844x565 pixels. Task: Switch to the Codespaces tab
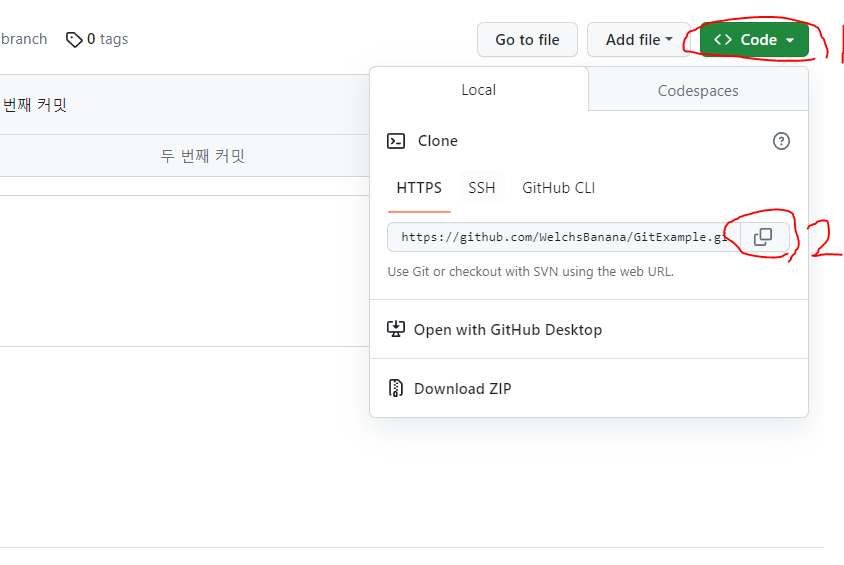point(698,91)
